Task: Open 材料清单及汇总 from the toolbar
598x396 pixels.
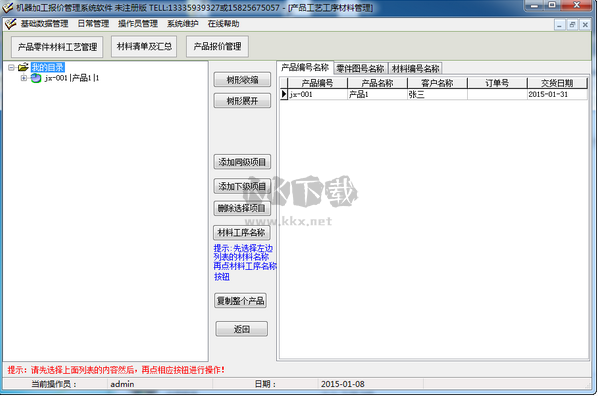Action: 144,47
